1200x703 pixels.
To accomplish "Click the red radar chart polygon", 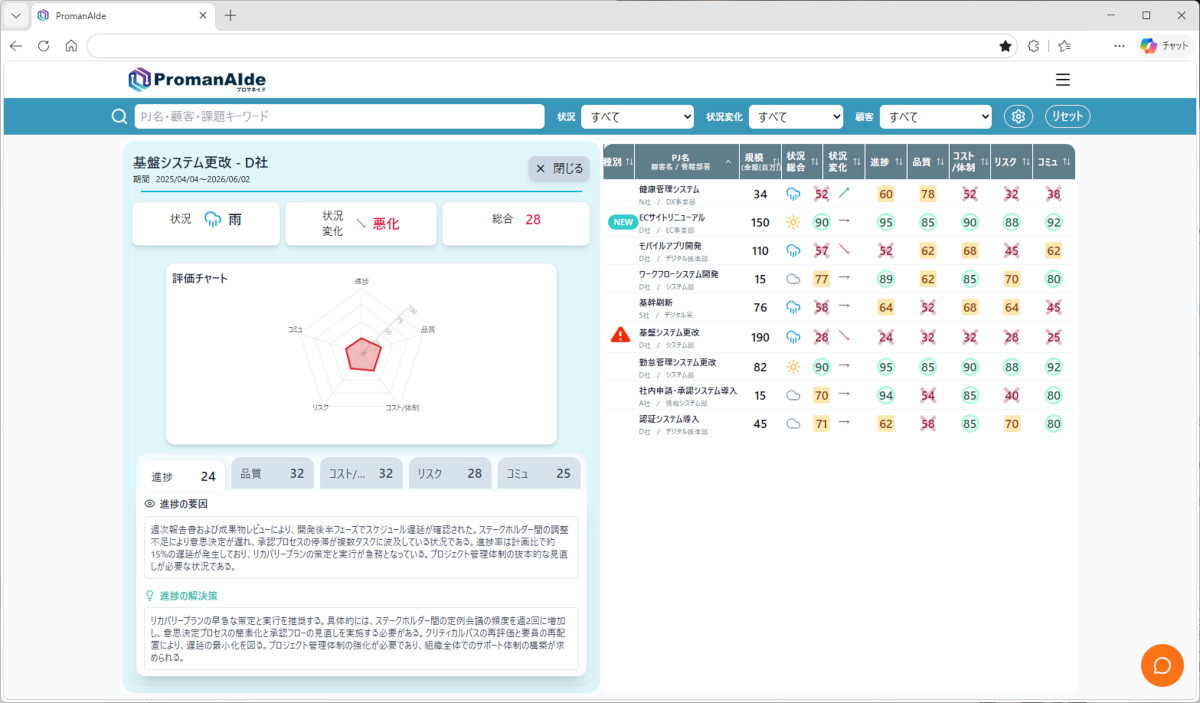I will click(362, 354).
